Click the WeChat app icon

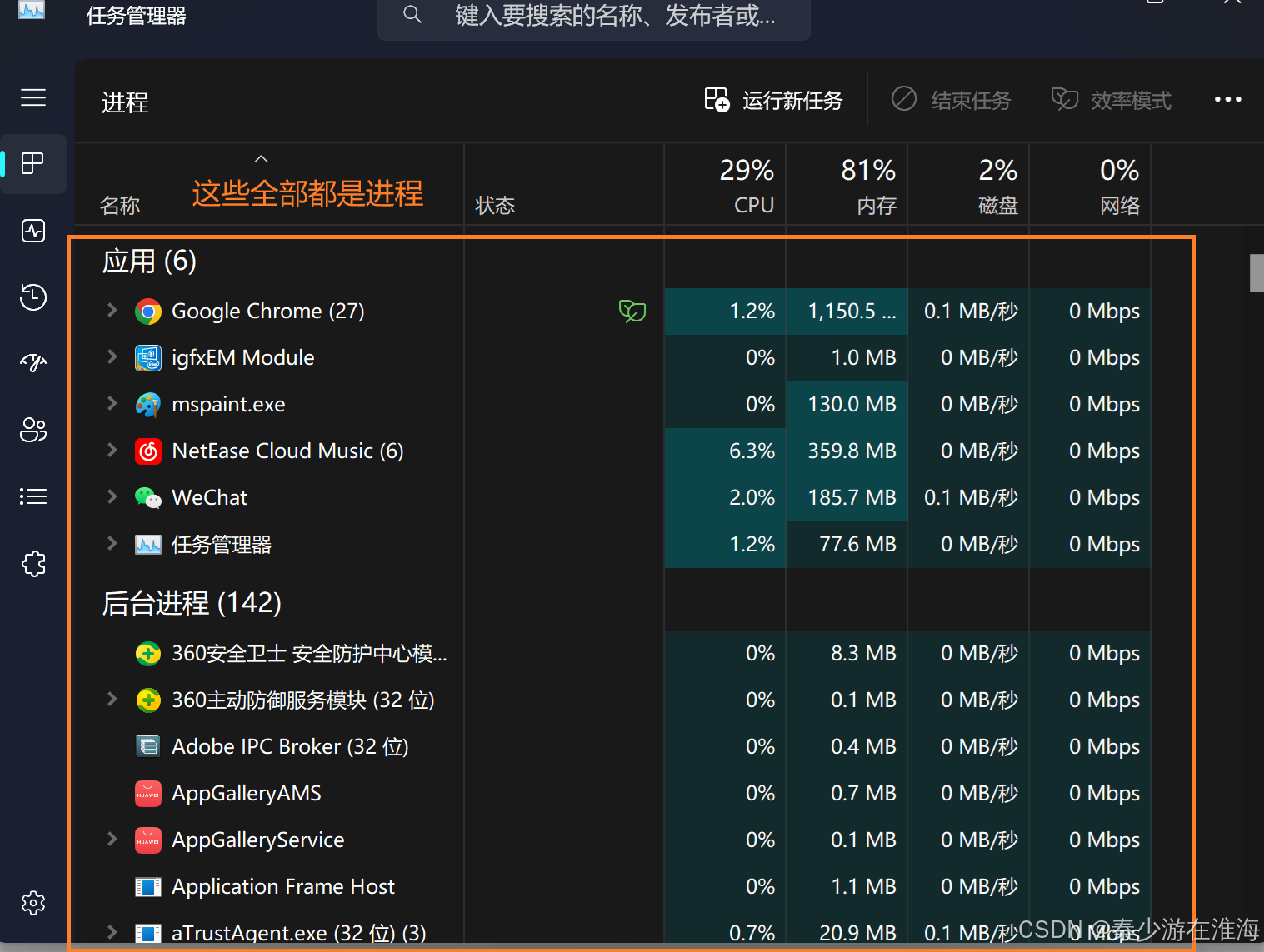(148, 498)
